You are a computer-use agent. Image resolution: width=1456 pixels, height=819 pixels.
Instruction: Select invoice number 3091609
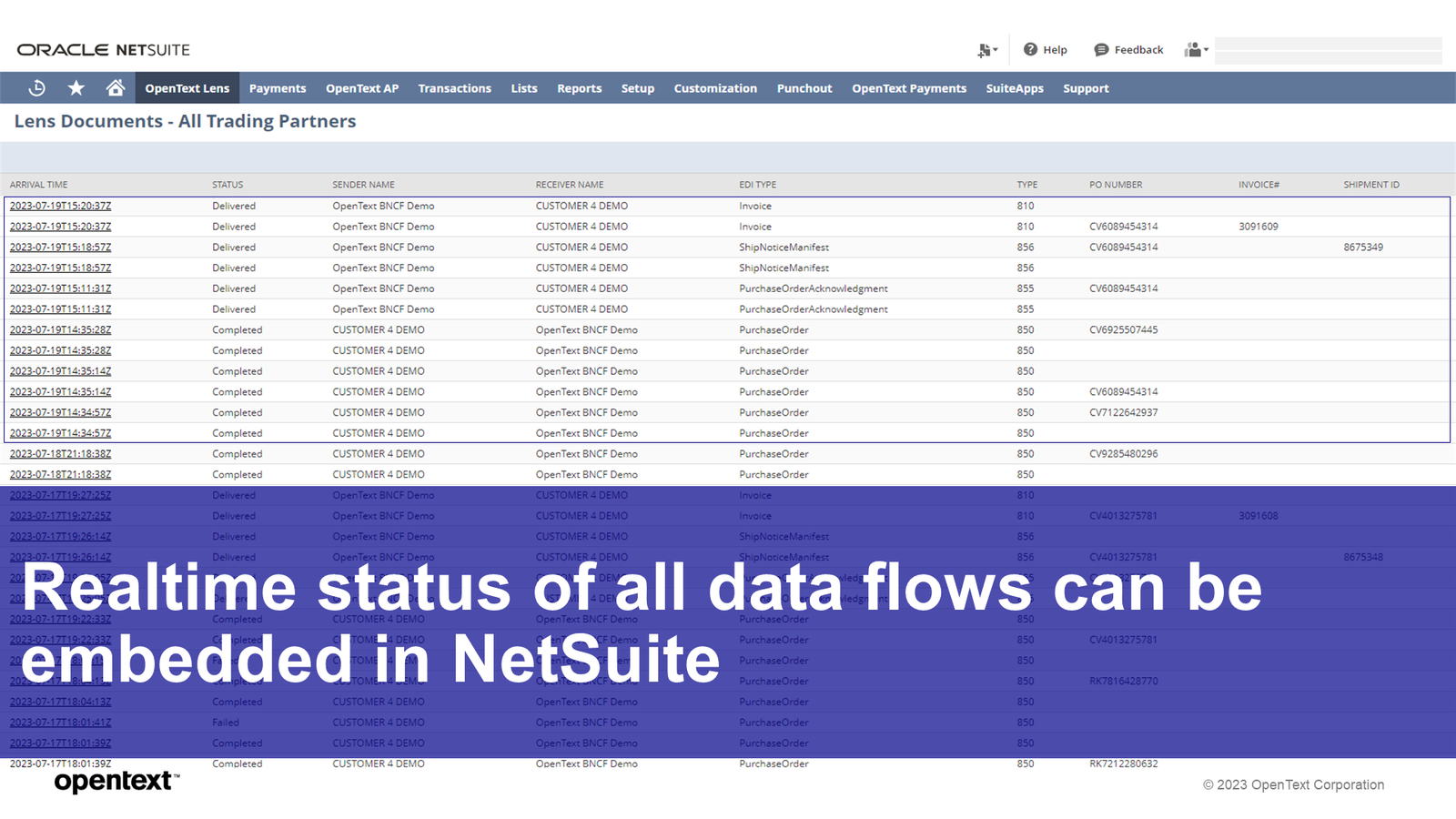click(1258, 227)
